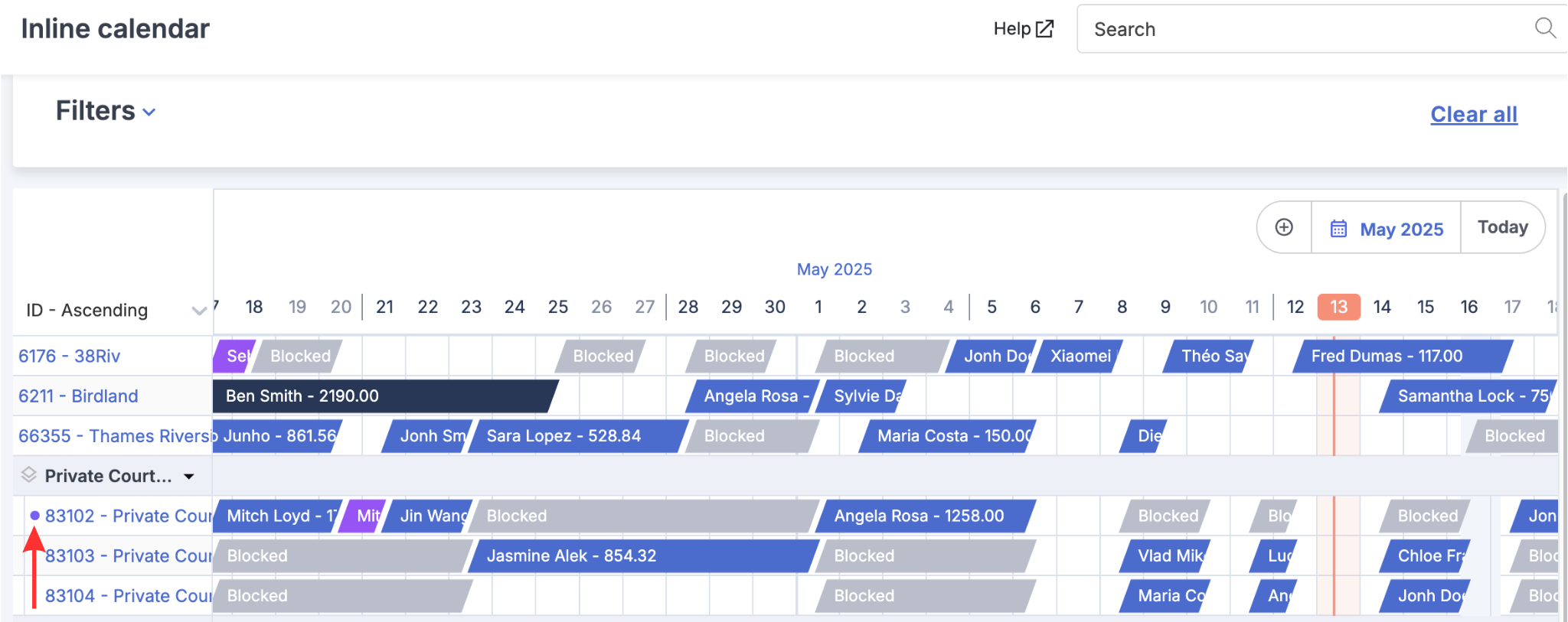Select the highlighted date 13
The height and width of the screenshot is (622, 1568).
1338,307
